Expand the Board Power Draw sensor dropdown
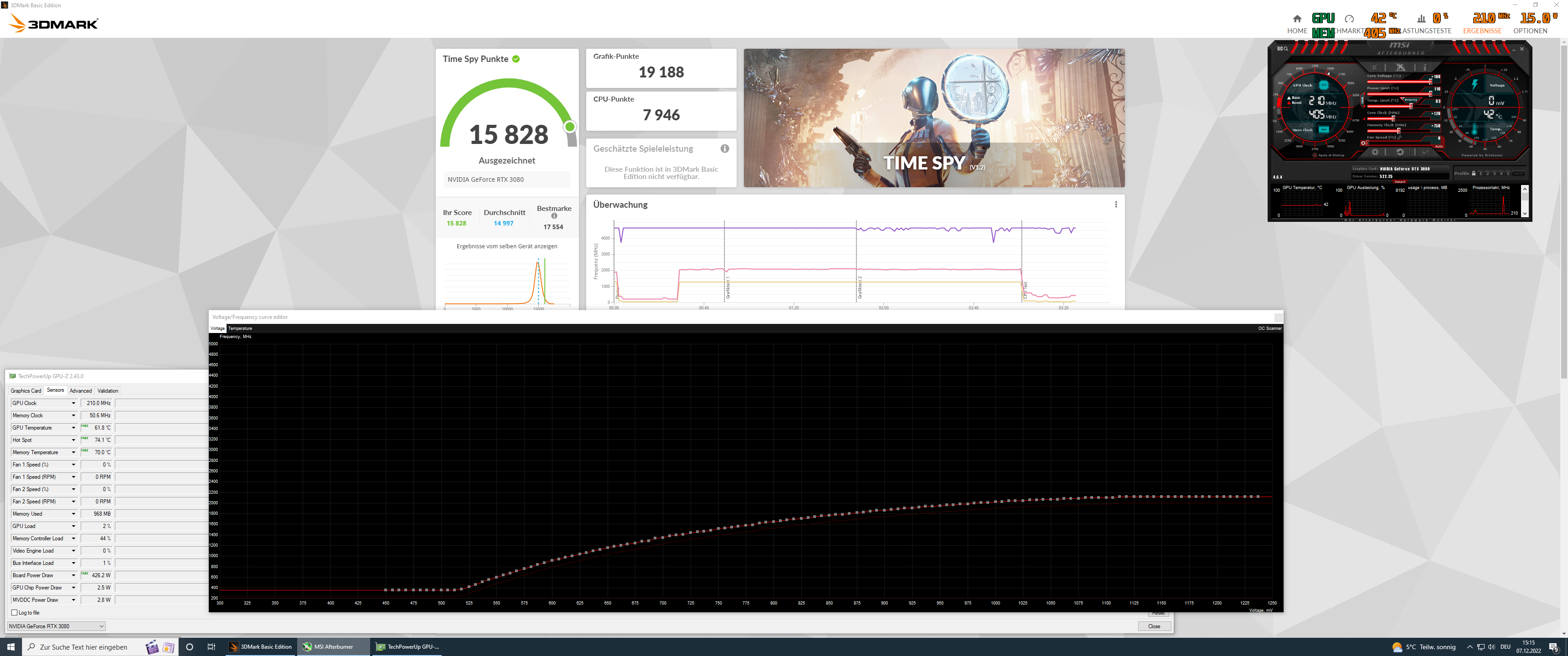This screenshot has width=1568, height=656. [x=74, y=575]
